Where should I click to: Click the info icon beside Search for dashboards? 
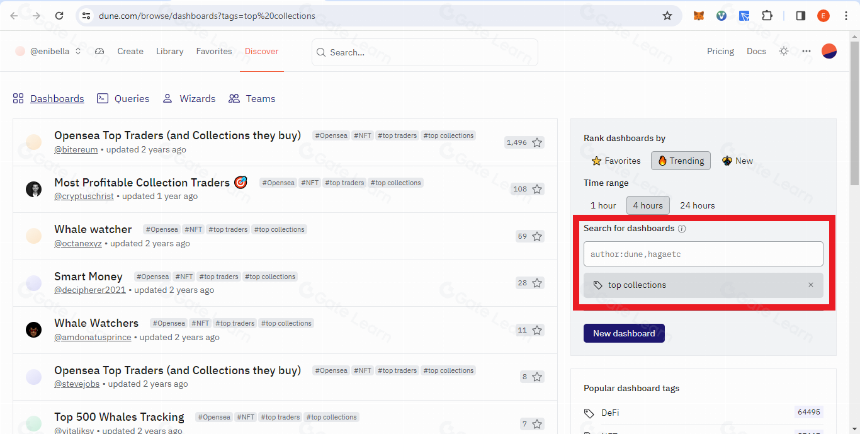[x=682, y=228]
